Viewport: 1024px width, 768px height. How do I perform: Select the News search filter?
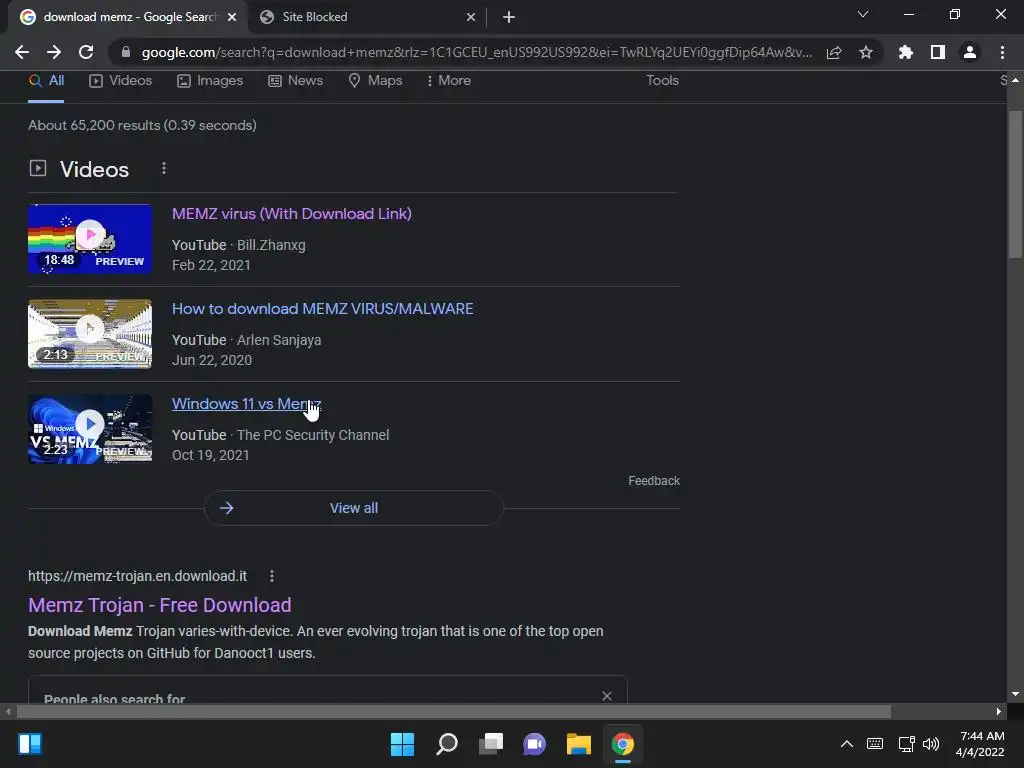(x=296, y=81)
